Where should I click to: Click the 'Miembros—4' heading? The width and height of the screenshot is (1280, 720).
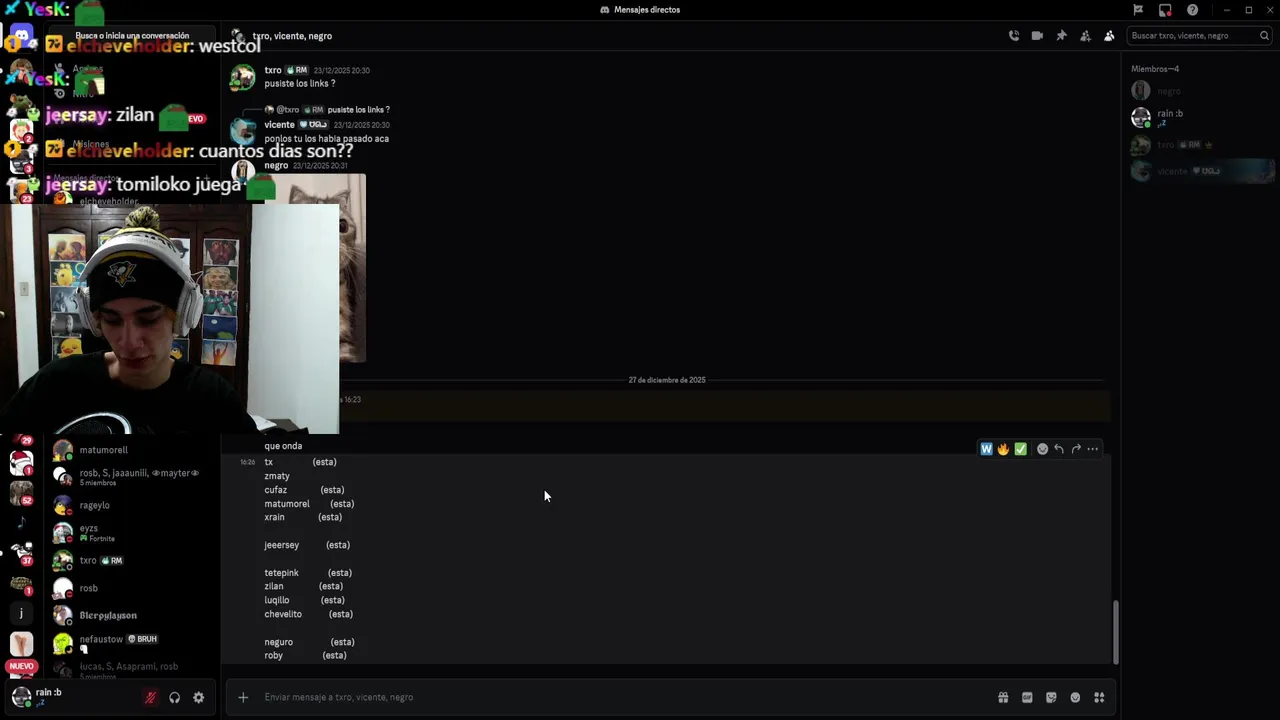tap(1155, 69)
